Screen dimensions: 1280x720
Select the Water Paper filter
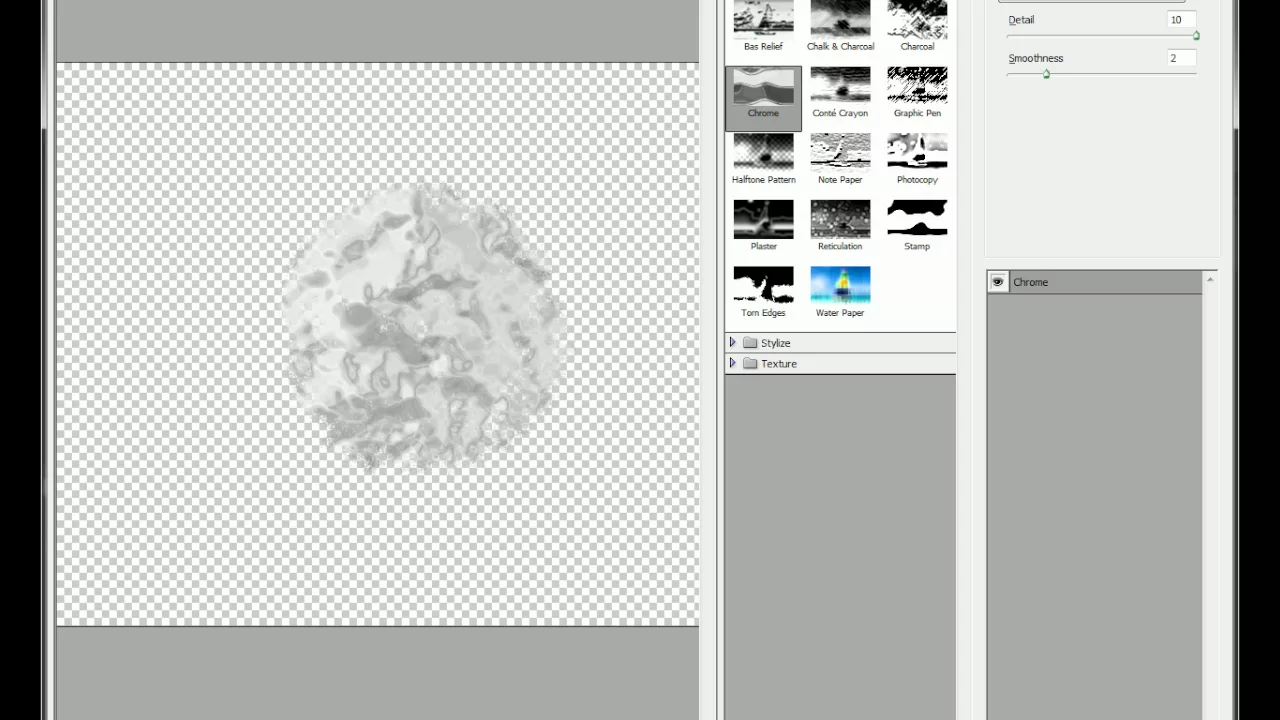pyautogui.click(x=840, y=293)
